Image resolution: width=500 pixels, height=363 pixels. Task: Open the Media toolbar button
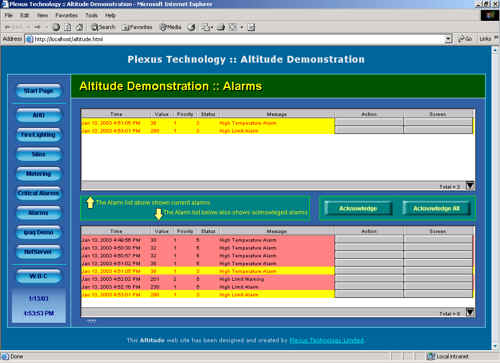[x=170, y=27]
